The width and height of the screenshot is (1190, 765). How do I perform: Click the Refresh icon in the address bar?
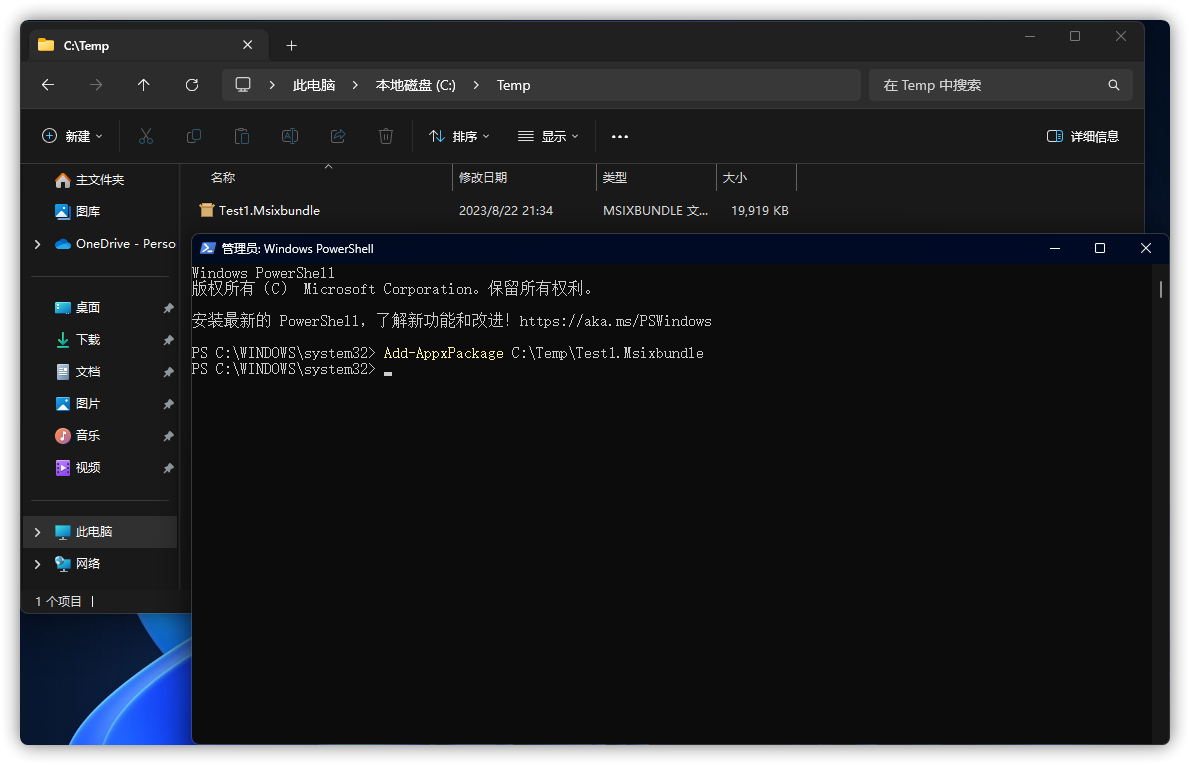point(191,85)
